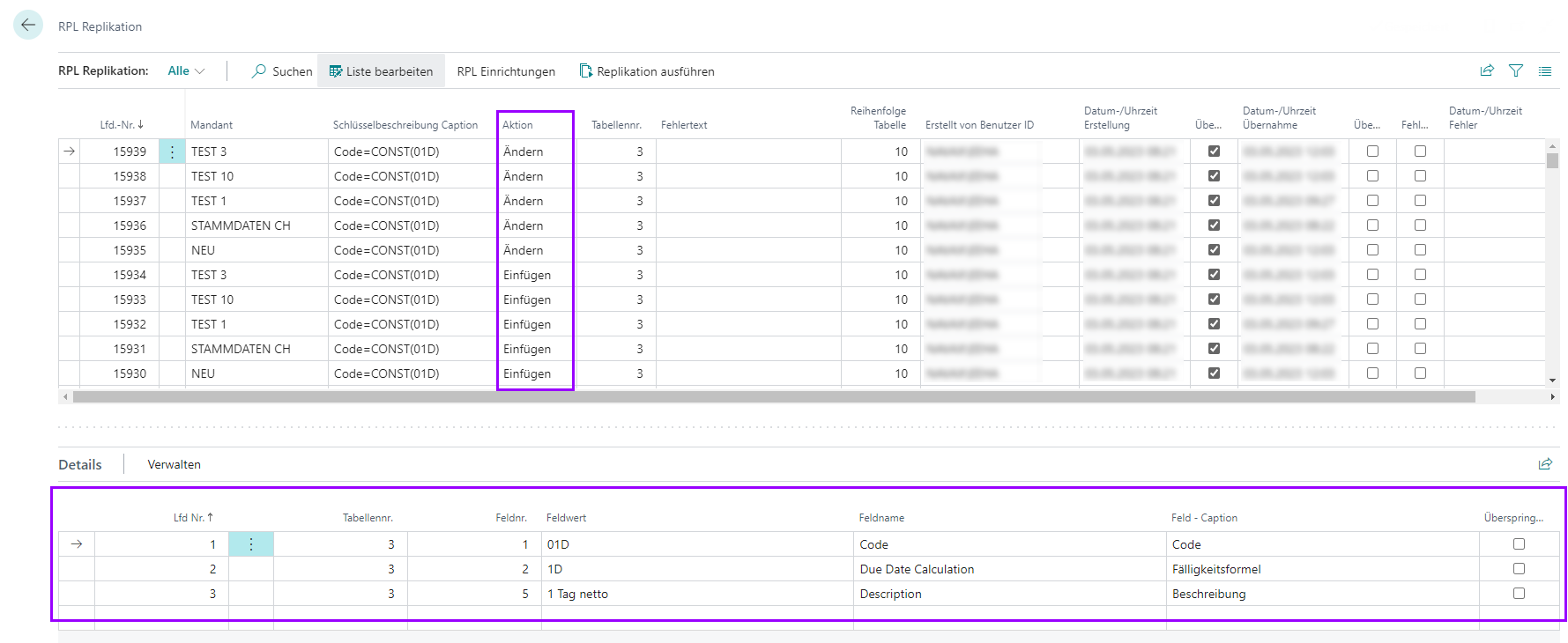1568x643 pixels.
Task: Expand the Alle view filter dropdown
Action: tap(187, 70)
